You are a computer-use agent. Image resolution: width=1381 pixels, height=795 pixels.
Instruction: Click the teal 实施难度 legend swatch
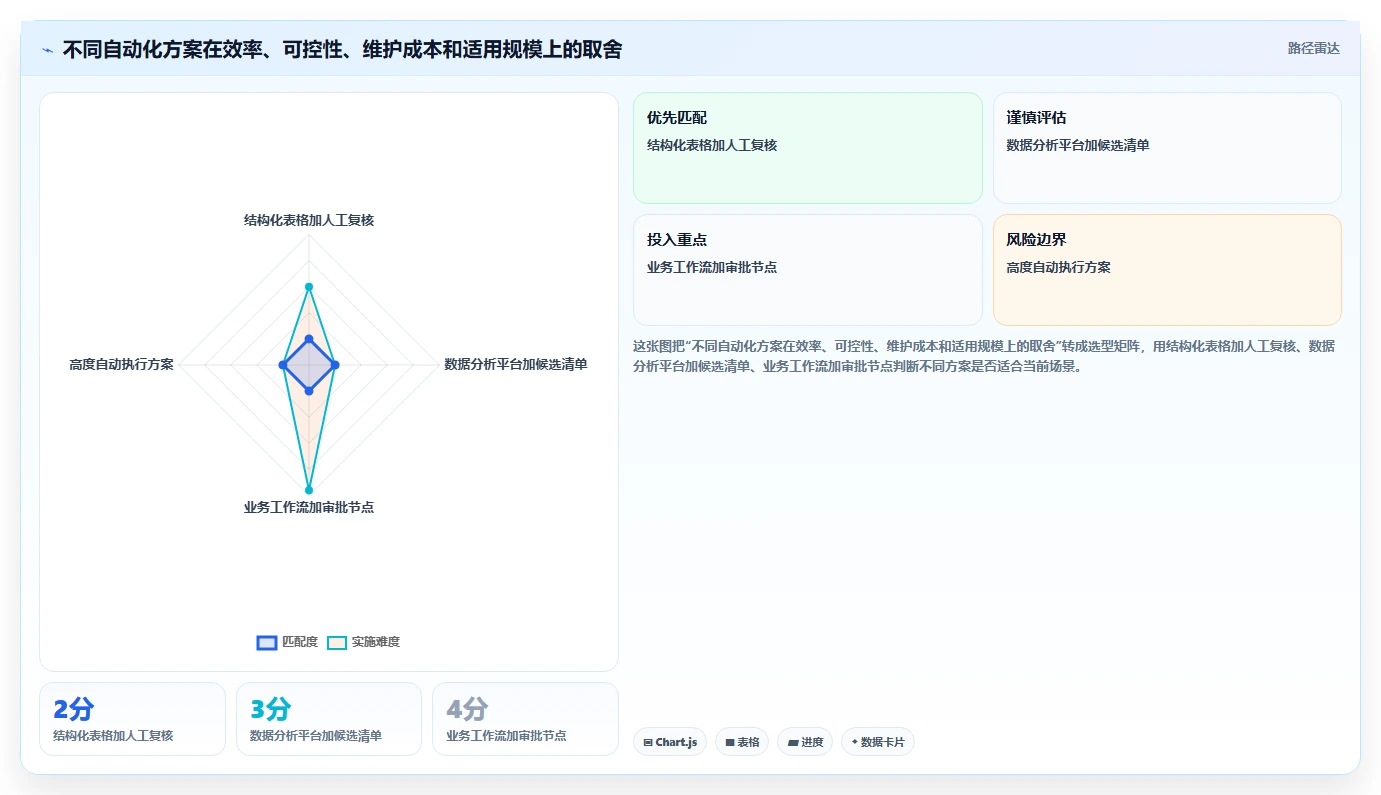(x=337, y=642)
